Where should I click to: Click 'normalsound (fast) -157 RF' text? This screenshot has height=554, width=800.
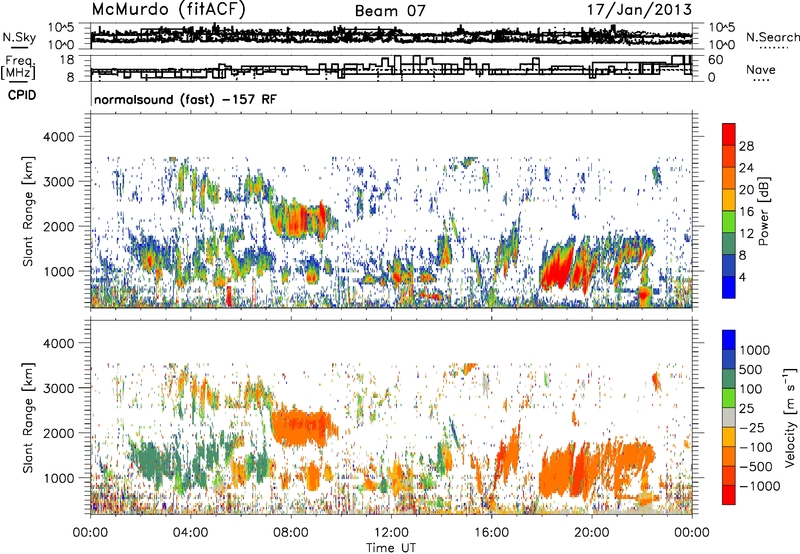(185, 99)
